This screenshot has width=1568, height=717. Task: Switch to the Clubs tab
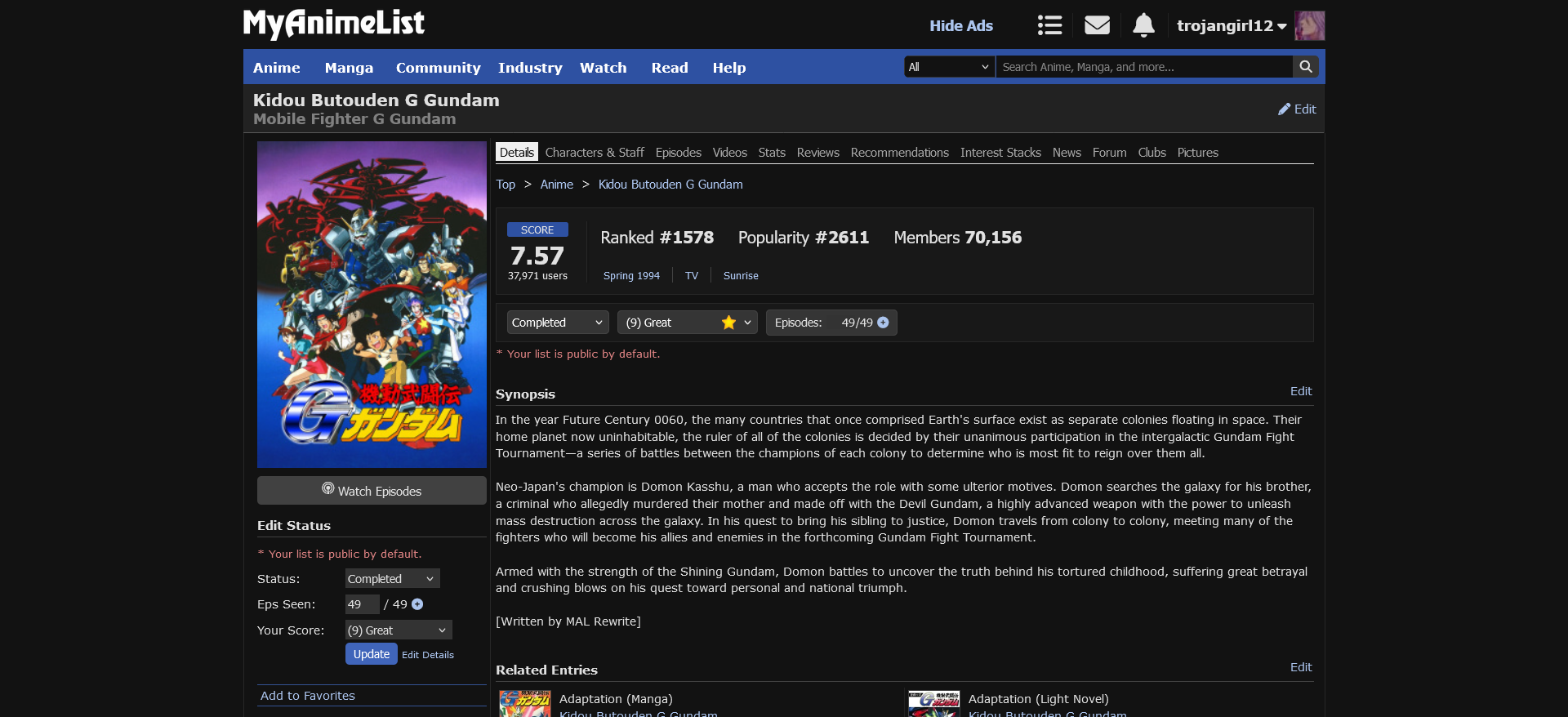[1151, 152]
